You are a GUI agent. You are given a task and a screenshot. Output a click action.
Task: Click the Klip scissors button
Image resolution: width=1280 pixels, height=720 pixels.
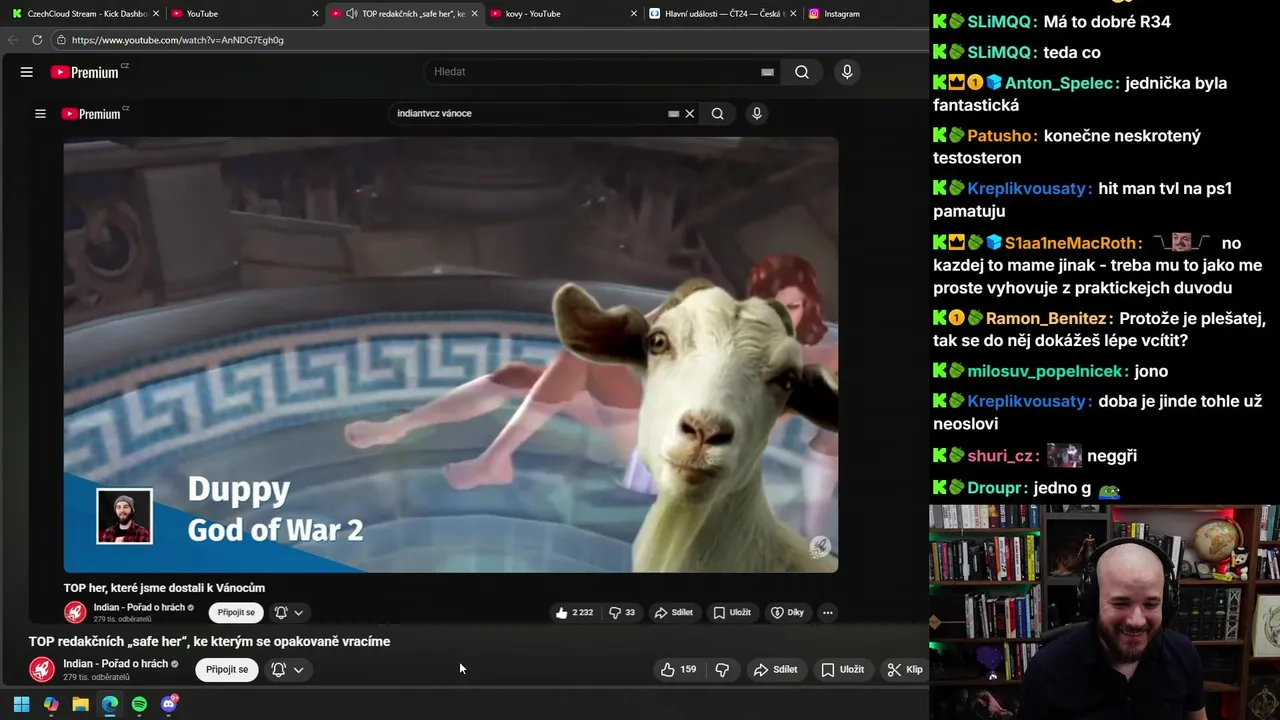[x=905, y=670]
